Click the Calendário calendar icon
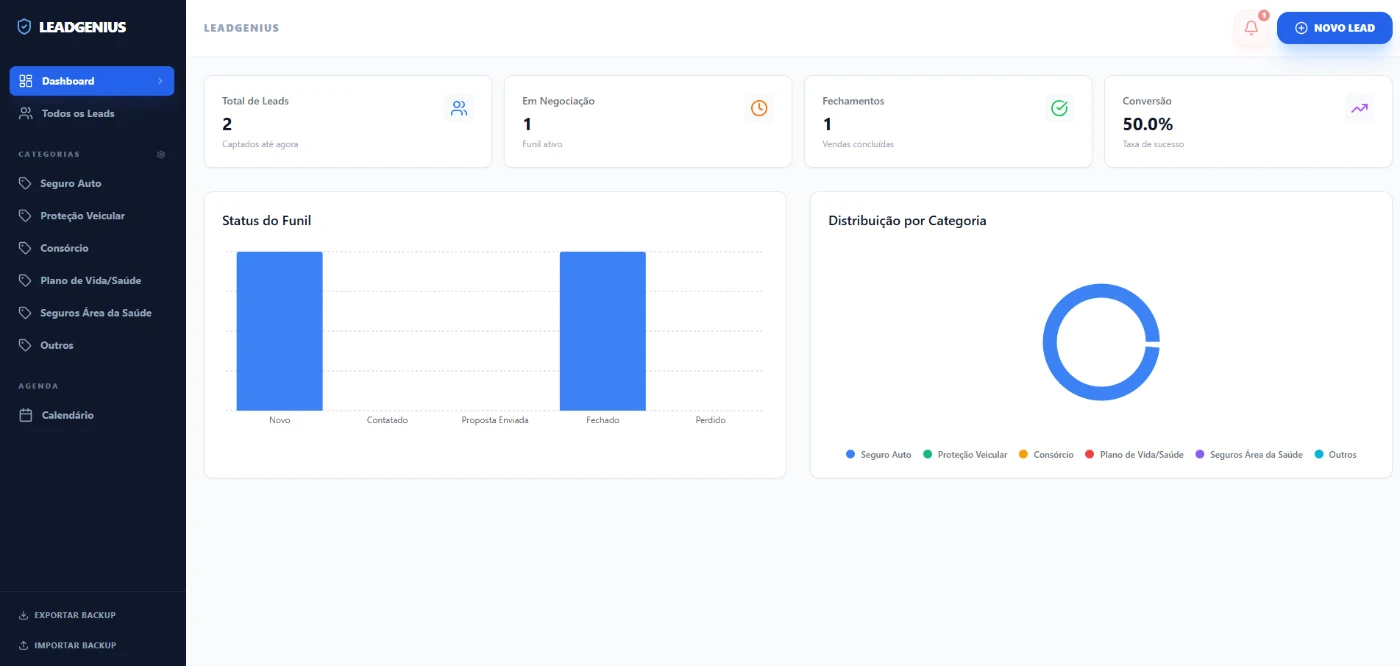Image resolution: width=1400 pixels, height=666 pixels. point(26,415)
